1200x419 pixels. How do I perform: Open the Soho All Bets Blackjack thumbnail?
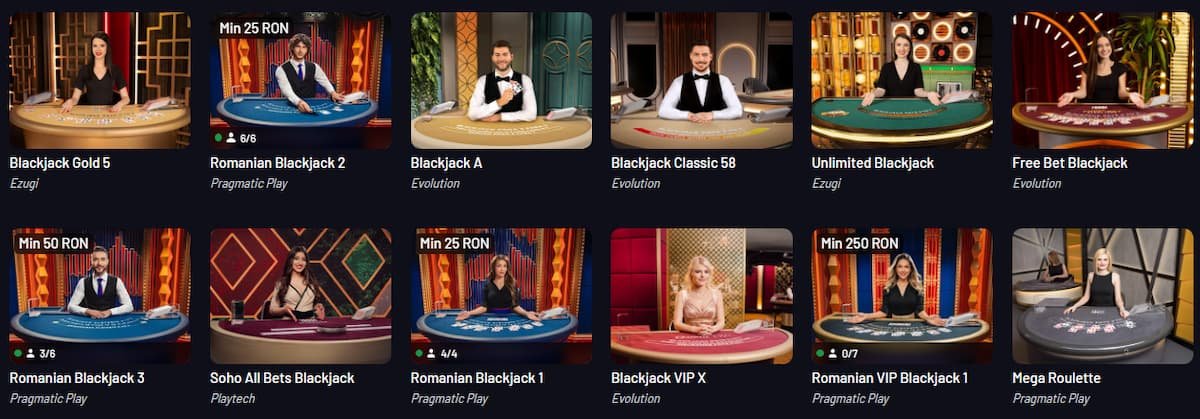[300, 296]
